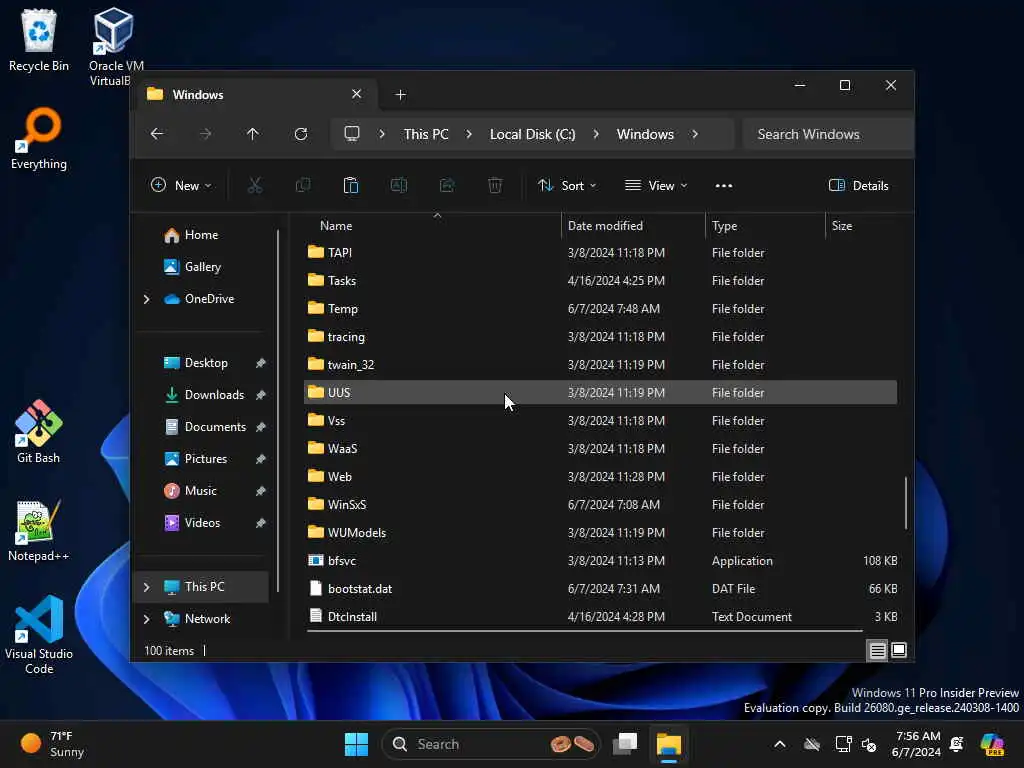The image size is (1024, 768).
Task: Select the Git Bash desktop shortcut
Action: [x=39, y=432]
